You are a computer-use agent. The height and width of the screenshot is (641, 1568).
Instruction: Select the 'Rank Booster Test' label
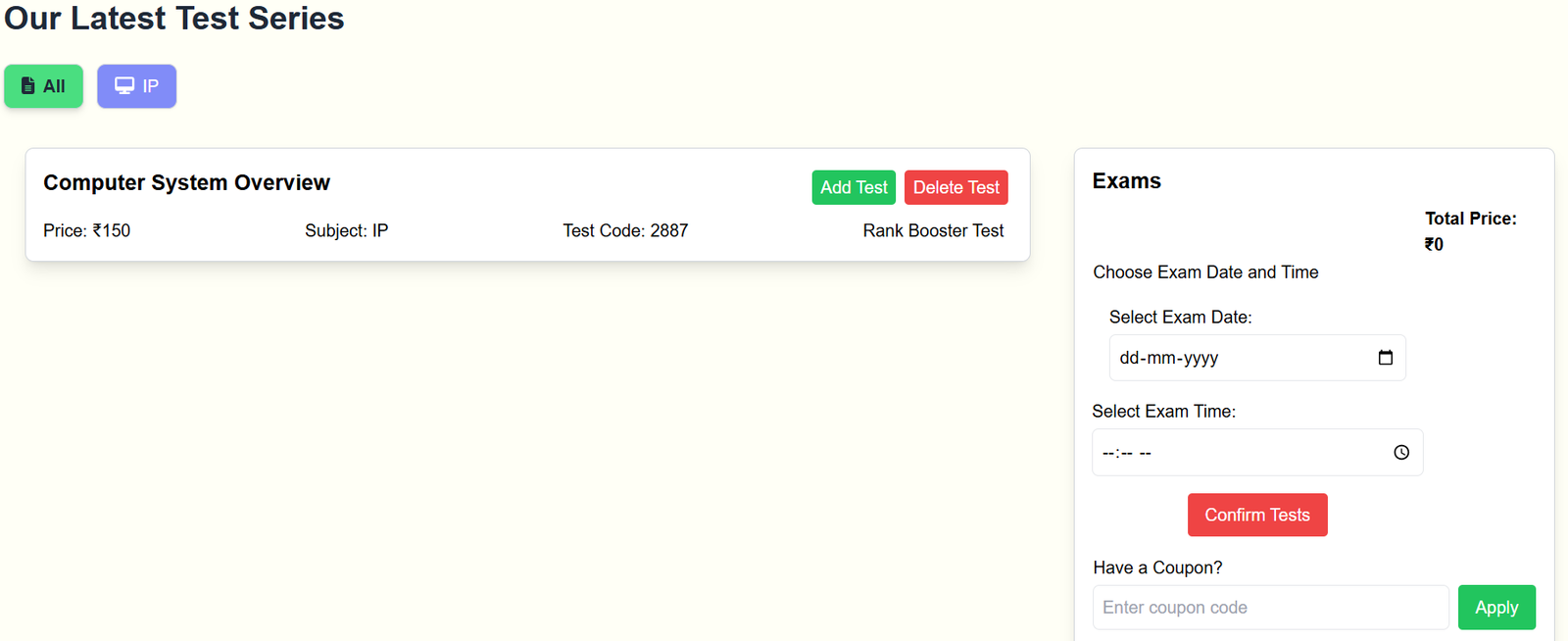[933, 230]
